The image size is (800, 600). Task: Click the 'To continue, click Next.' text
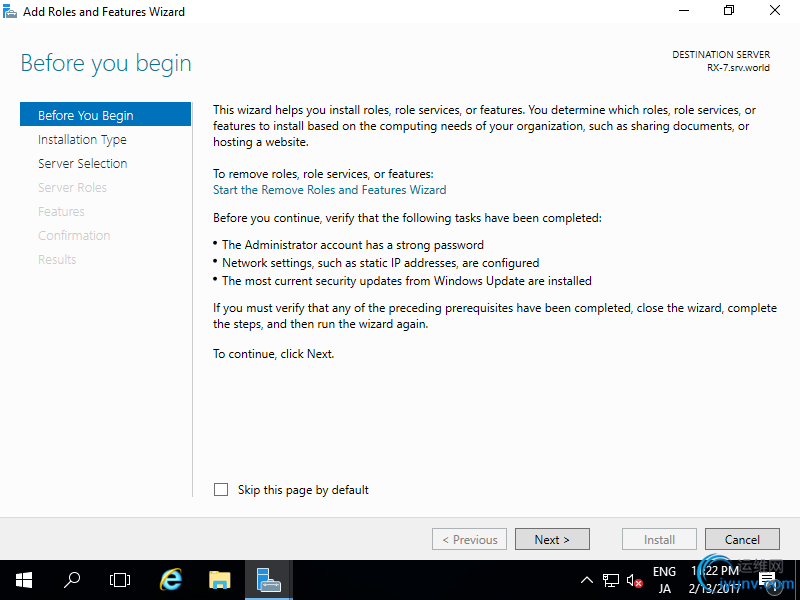(x=273, y=354)
